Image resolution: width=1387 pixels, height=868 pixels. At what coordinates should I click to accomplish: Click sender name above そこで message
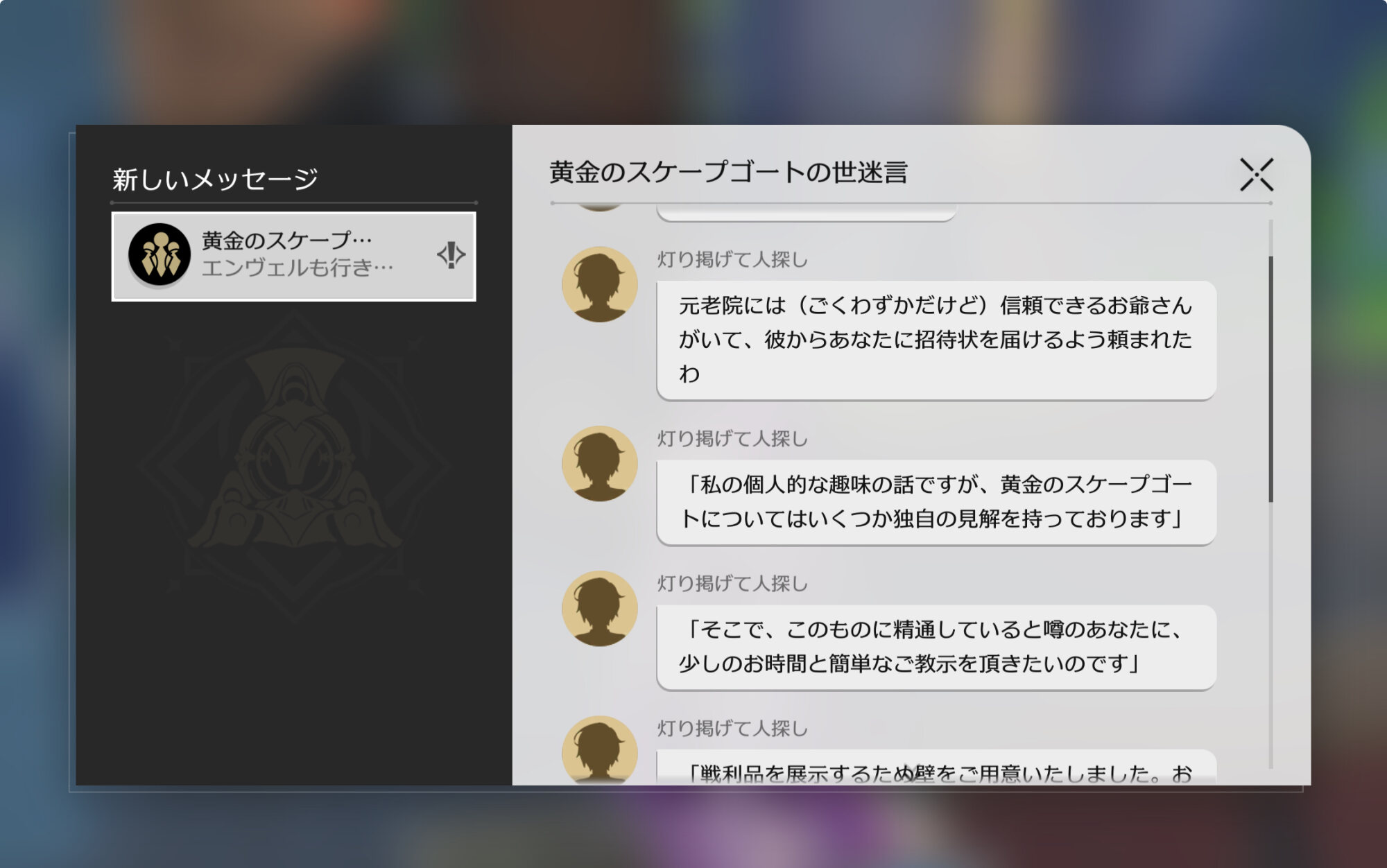pos(732,583)
